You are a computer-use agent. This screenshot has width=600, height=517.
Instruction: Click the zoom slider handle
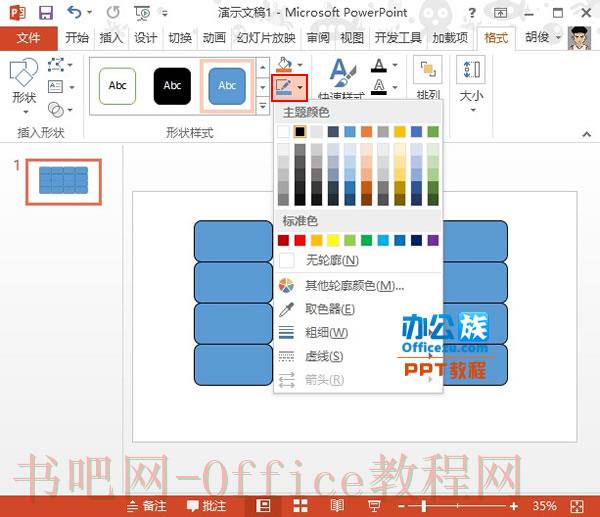pos(424,506)
